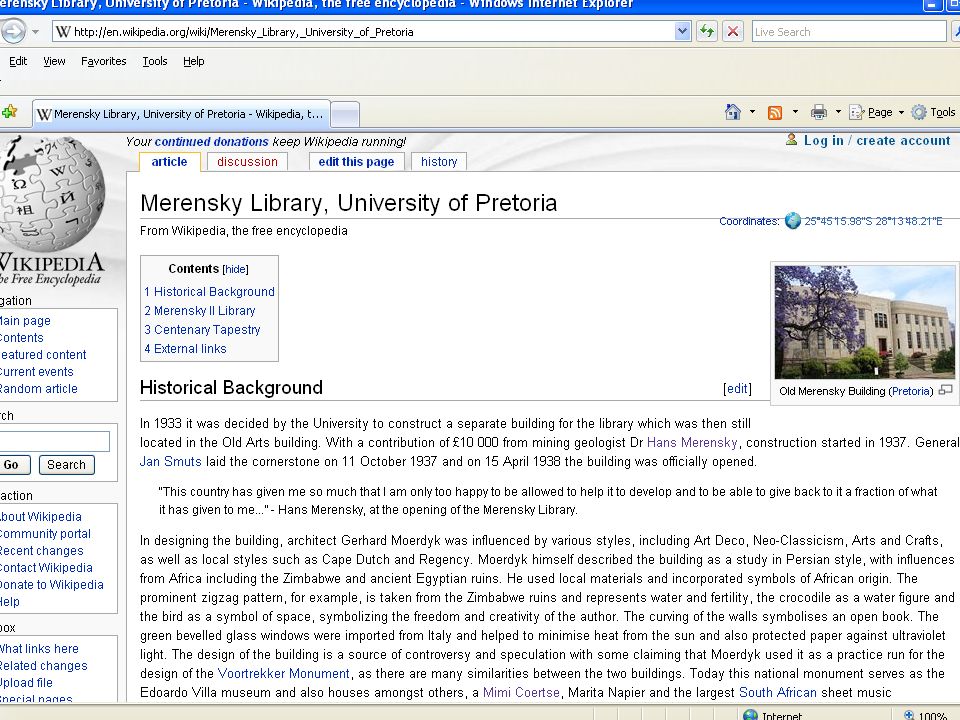
Task: Click into the Live Search box
Action: coord(849,32)
